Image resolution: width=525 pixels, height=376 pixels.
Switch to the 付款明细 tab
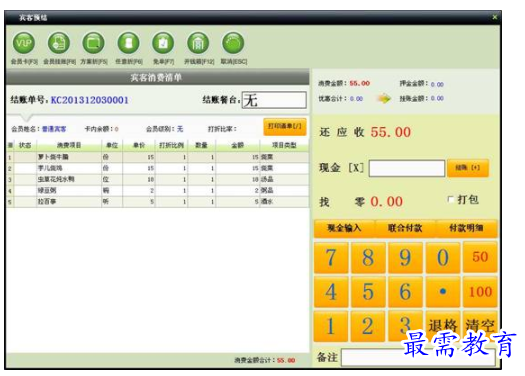point(466,228)
